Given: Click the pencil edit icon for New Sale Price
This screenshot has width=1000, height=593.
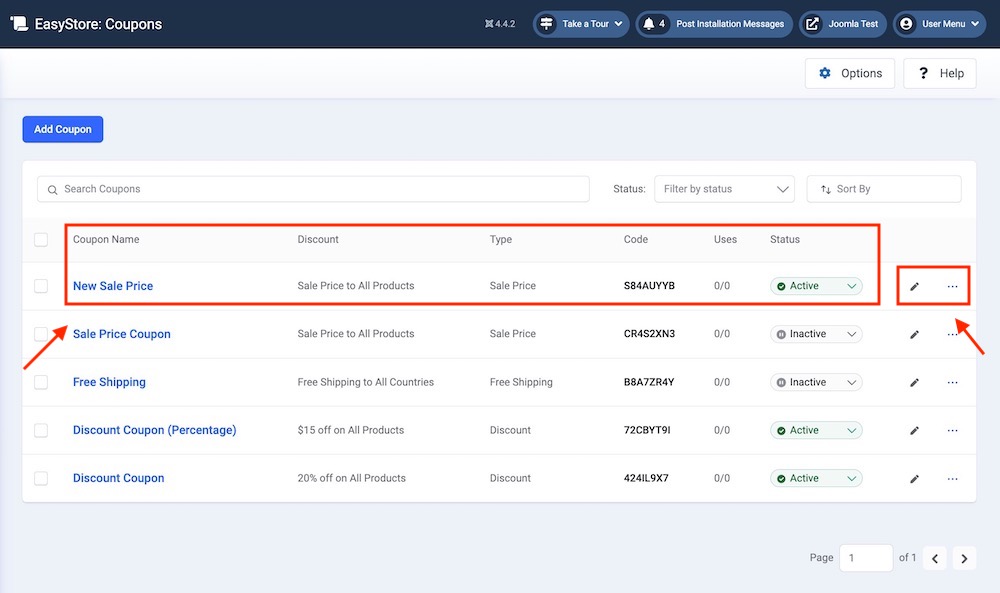Looking at the screenshot, I should pos(914,287).
